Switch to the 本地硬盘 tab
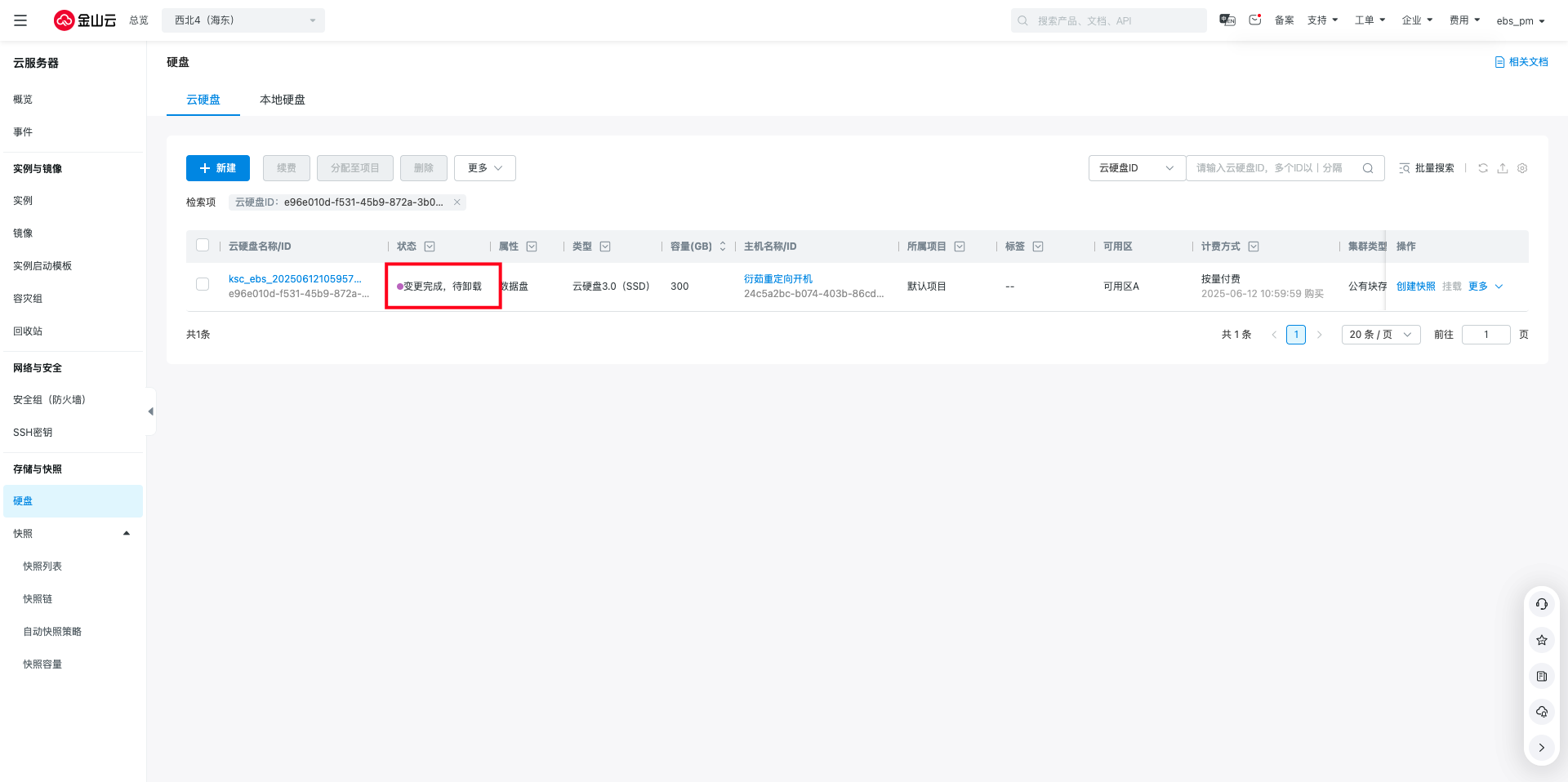This screenshot has width=1568, height=782. click(282, 100)
